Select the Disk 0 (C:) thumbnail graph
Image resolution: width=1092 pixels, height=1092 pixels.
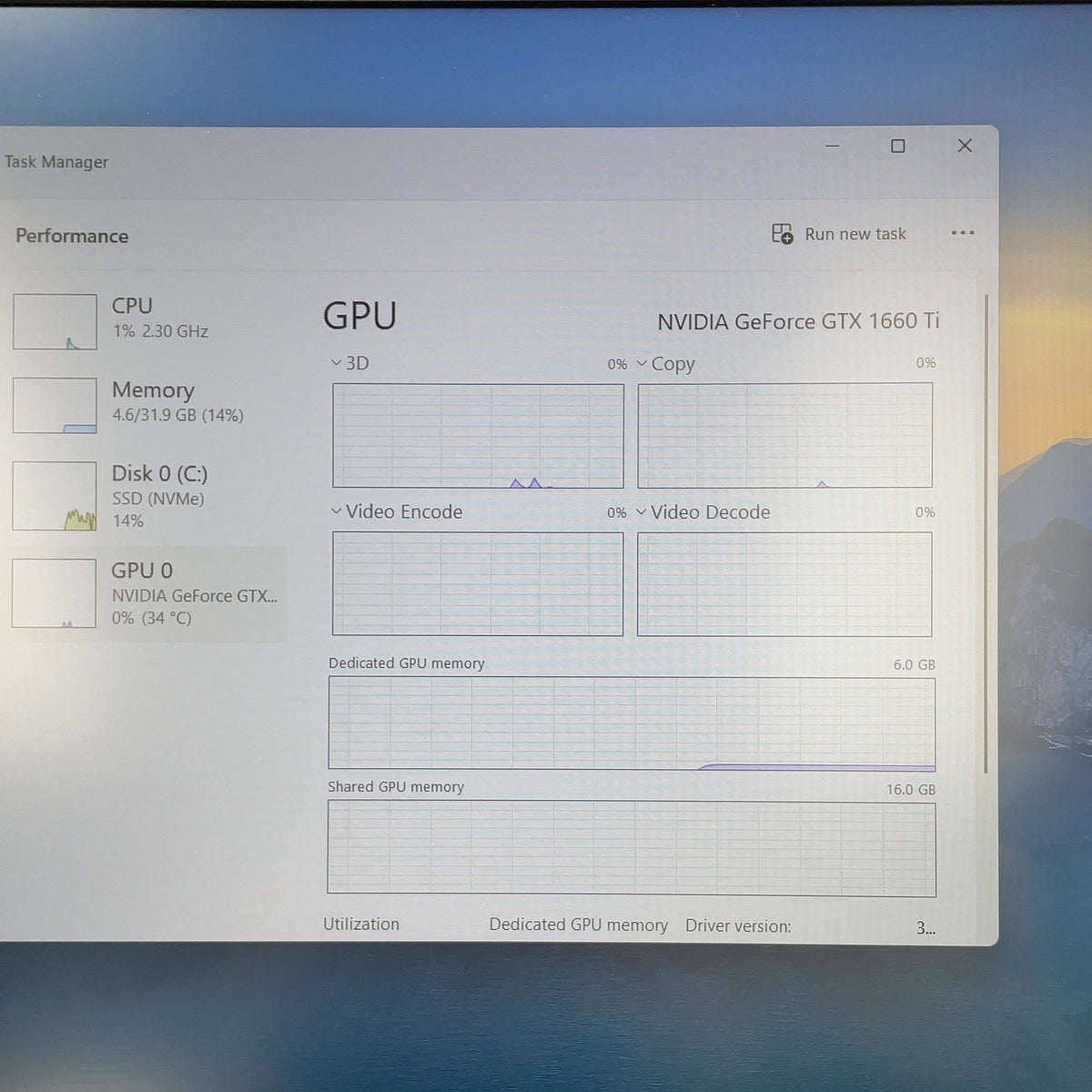tap(55, 496)
